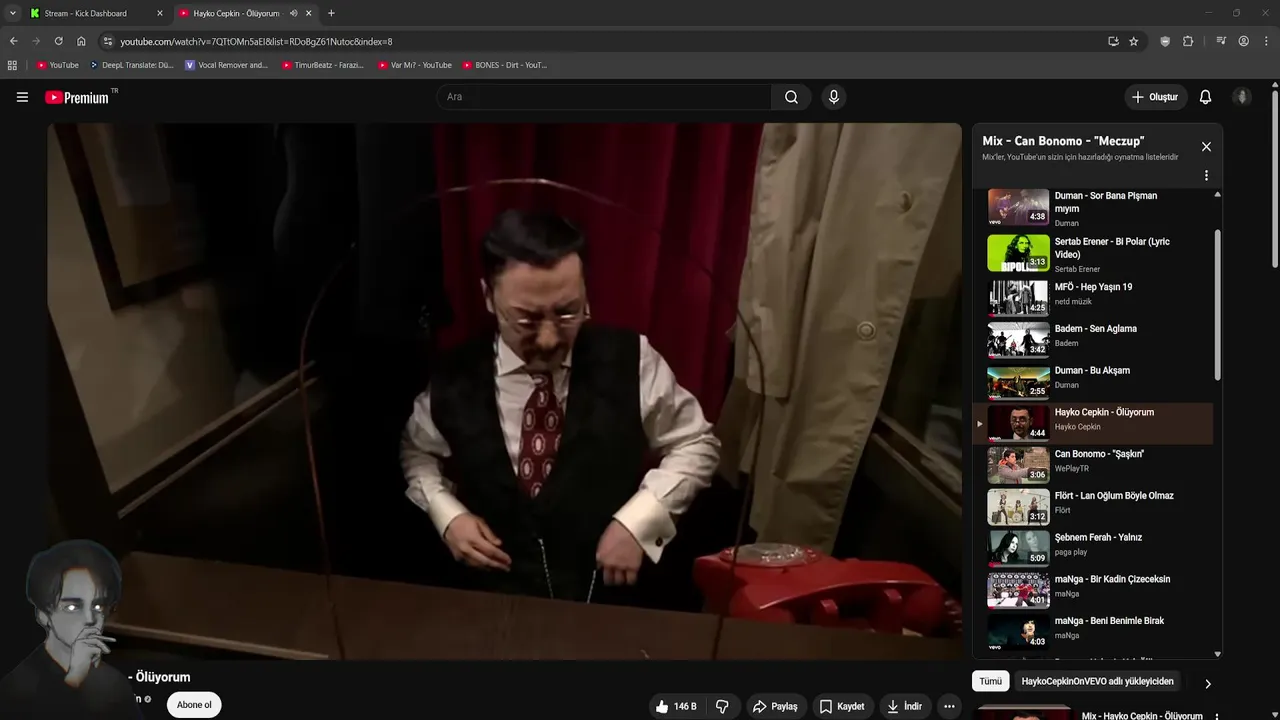Close the Kick Dashboard tab
Viewport: 1280px width, 720px height.
[159, 13]
